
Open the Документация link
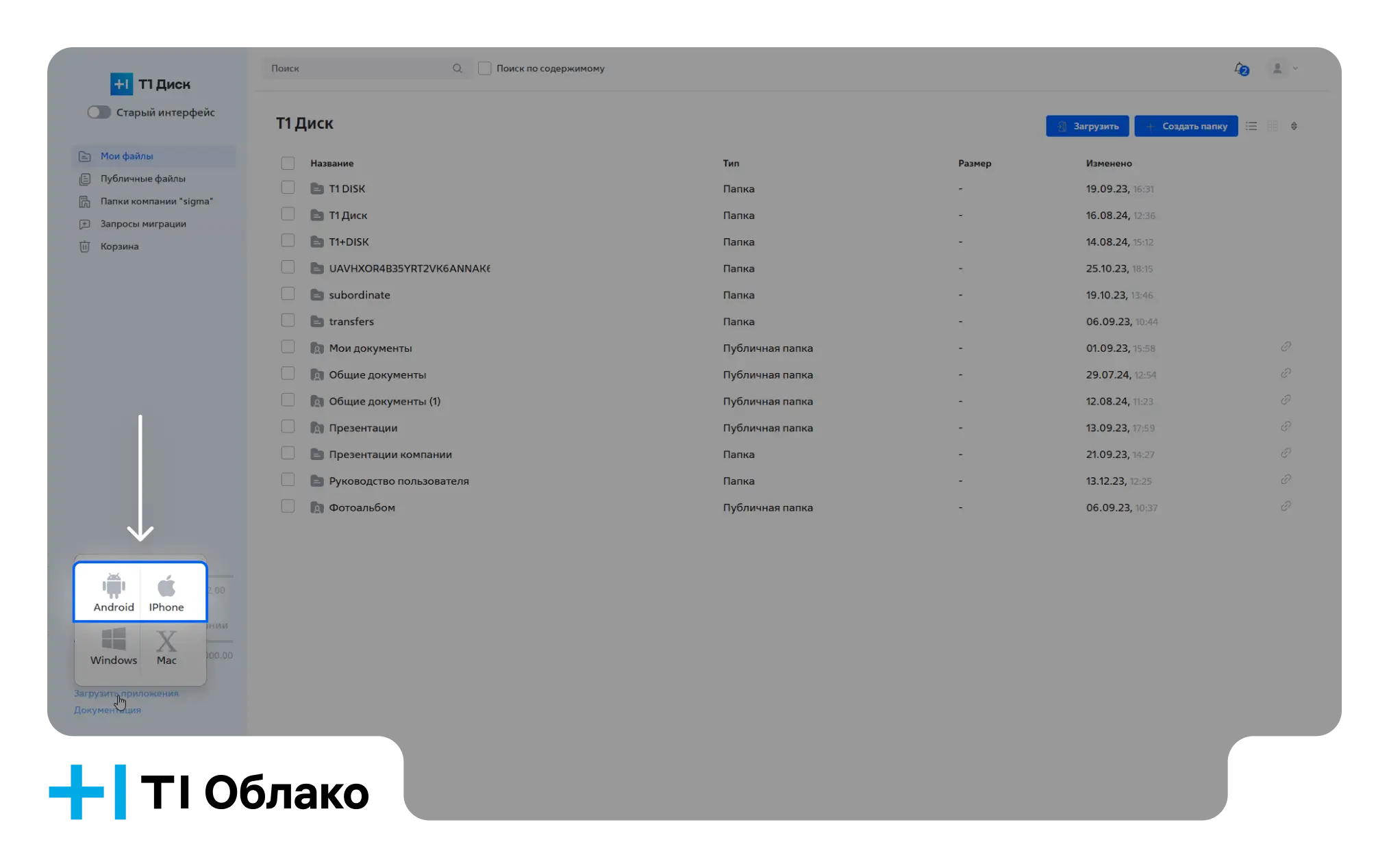[108, 710]
